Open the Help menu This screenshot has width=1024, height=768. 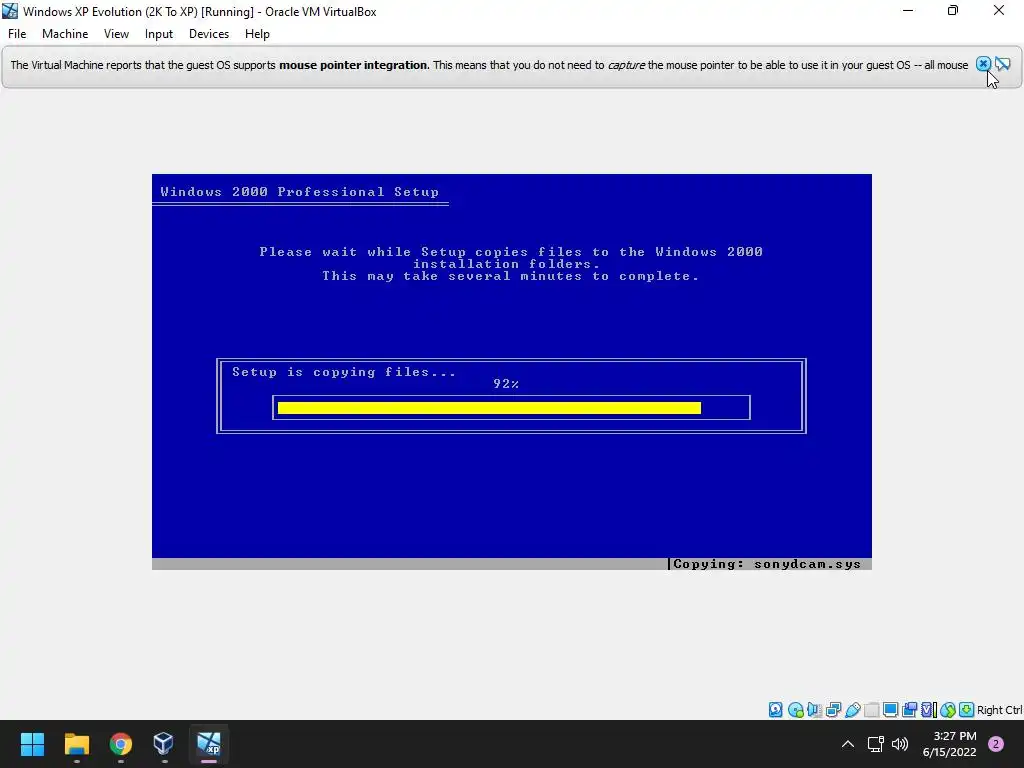257,34
